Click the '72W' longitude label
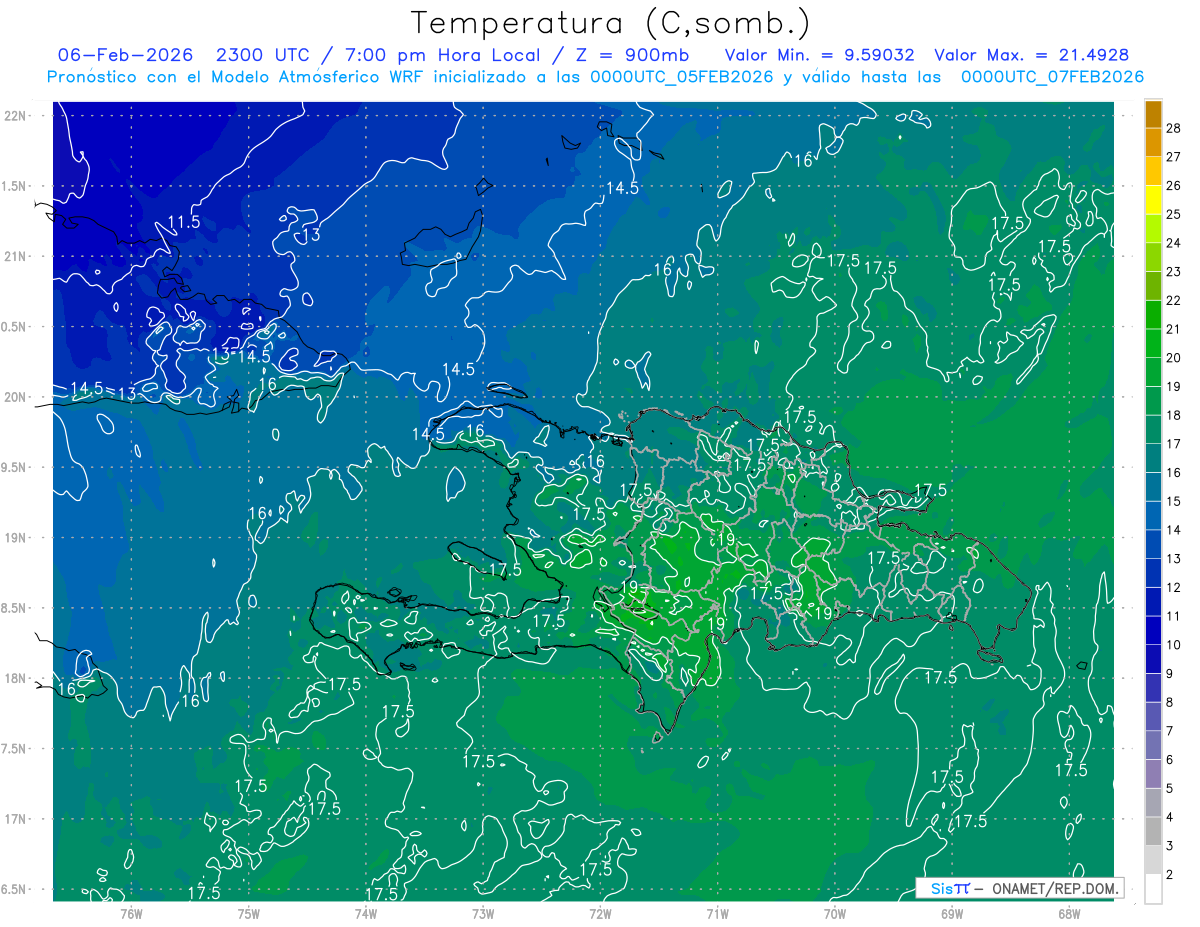 (600, 913)
